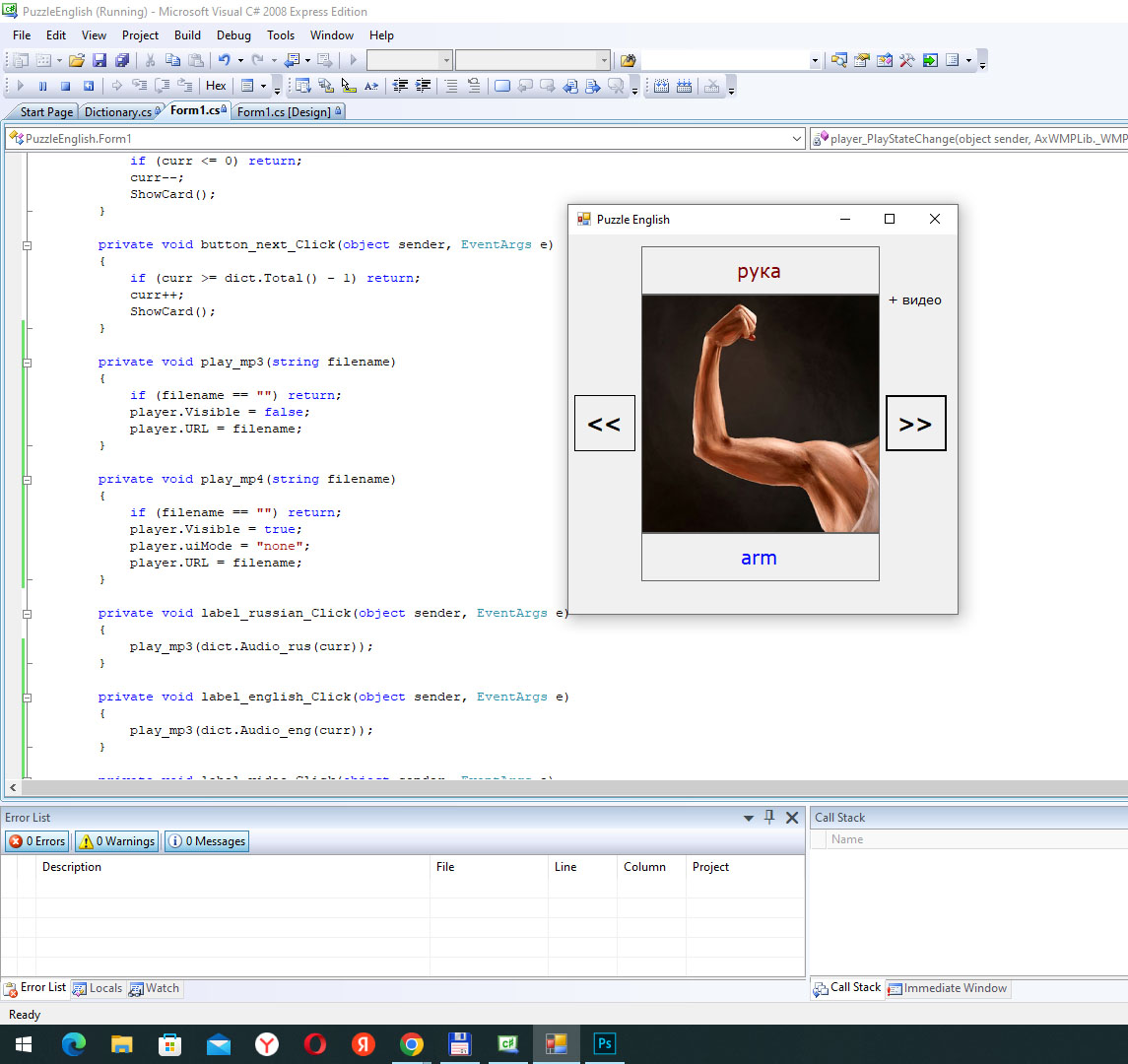Screen dimensions: 1128x1064
Task: Open the Solution Explorer icon
Action: (x=838, y=60)
